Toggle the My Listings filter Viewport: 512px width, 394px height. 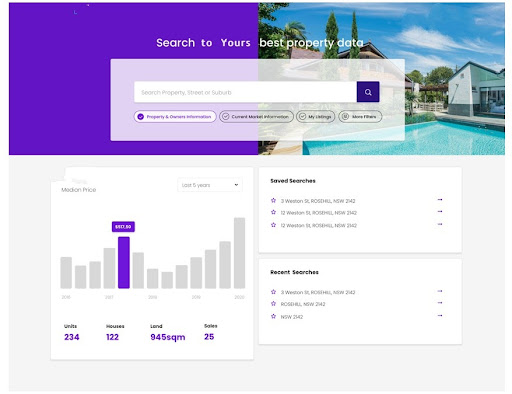(315, 117)
